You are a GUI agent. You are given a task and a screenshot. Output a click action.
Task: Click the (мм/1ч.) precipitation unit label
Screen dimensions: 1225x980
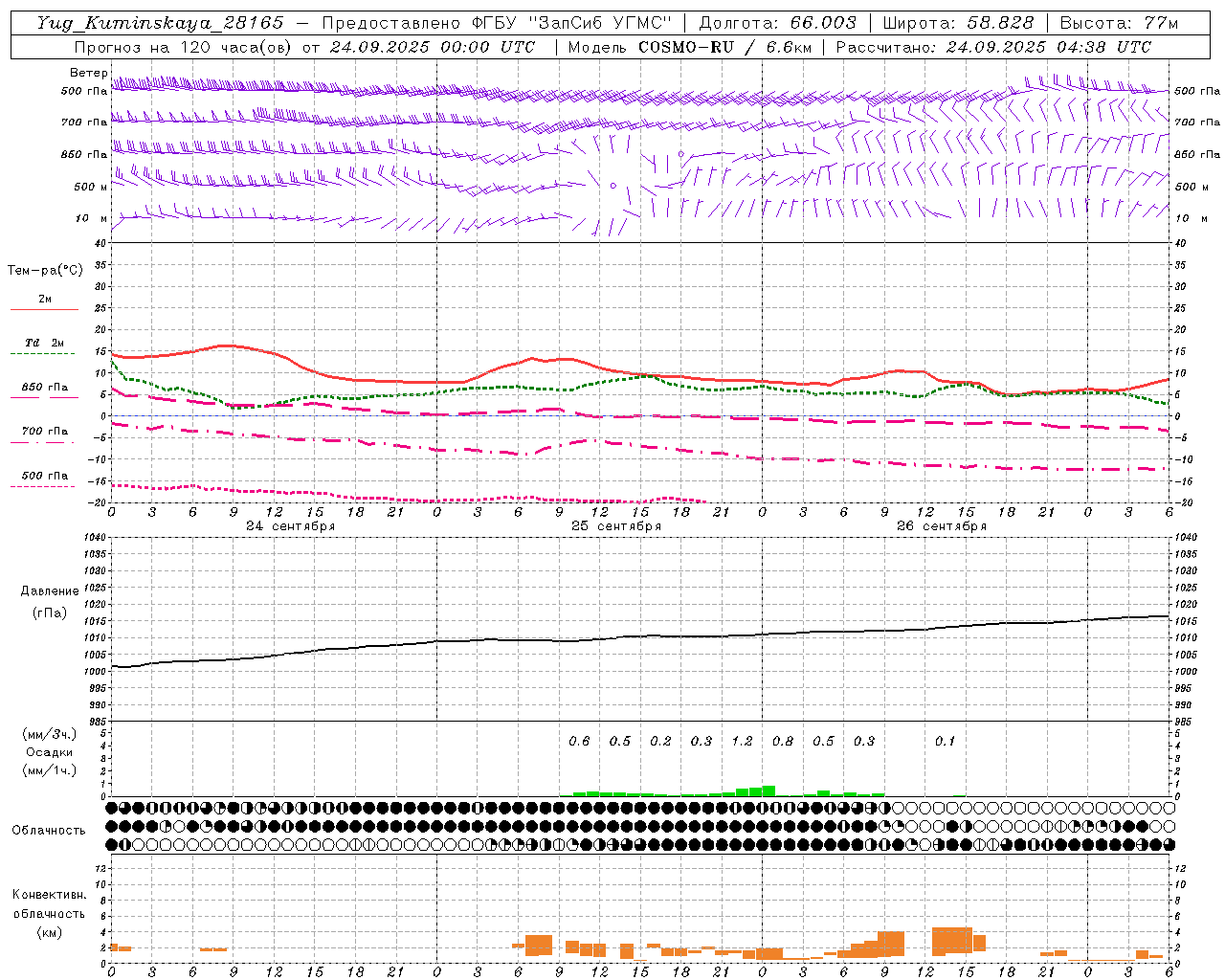point(49,770)
